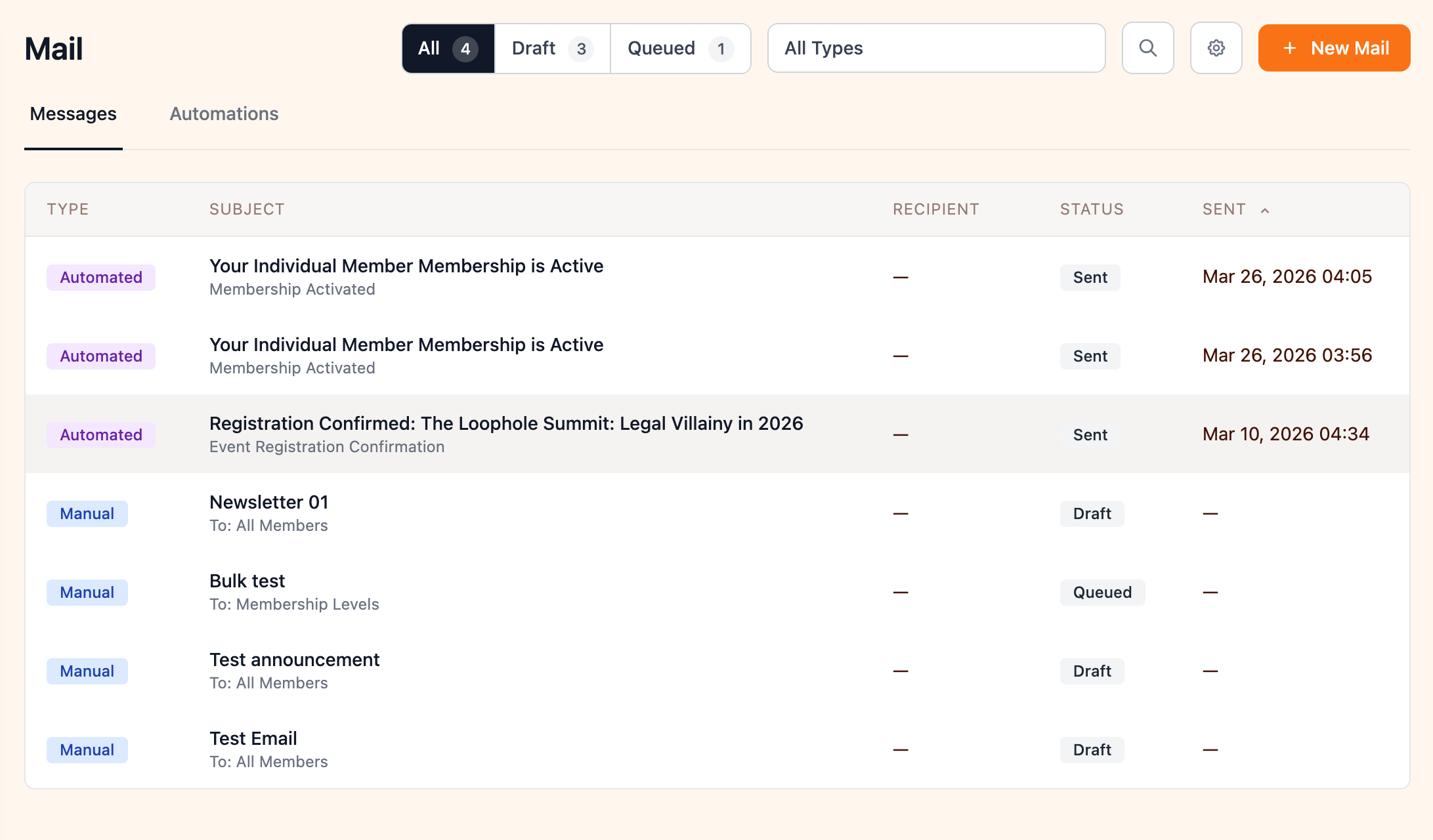Filter by Queued messages
This screenshot has height=840, width=1433.
coord(680,49)
